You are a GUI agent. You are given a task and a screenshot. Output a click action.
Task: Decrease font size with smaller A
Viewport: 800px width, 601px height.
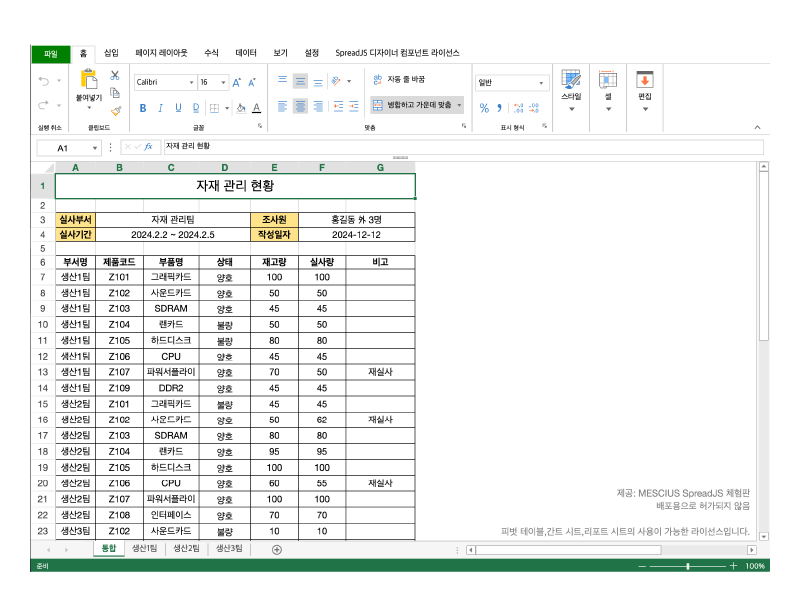pos(252,83)
